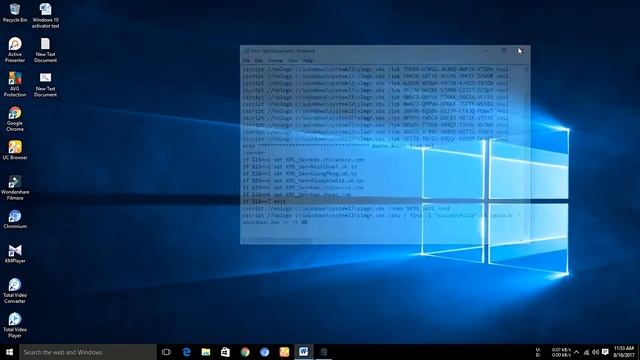This screenshot has width=640, height=360.
Task: Click Notepad's horizontal scrollbar thumb
Action: tap(280, 240)
